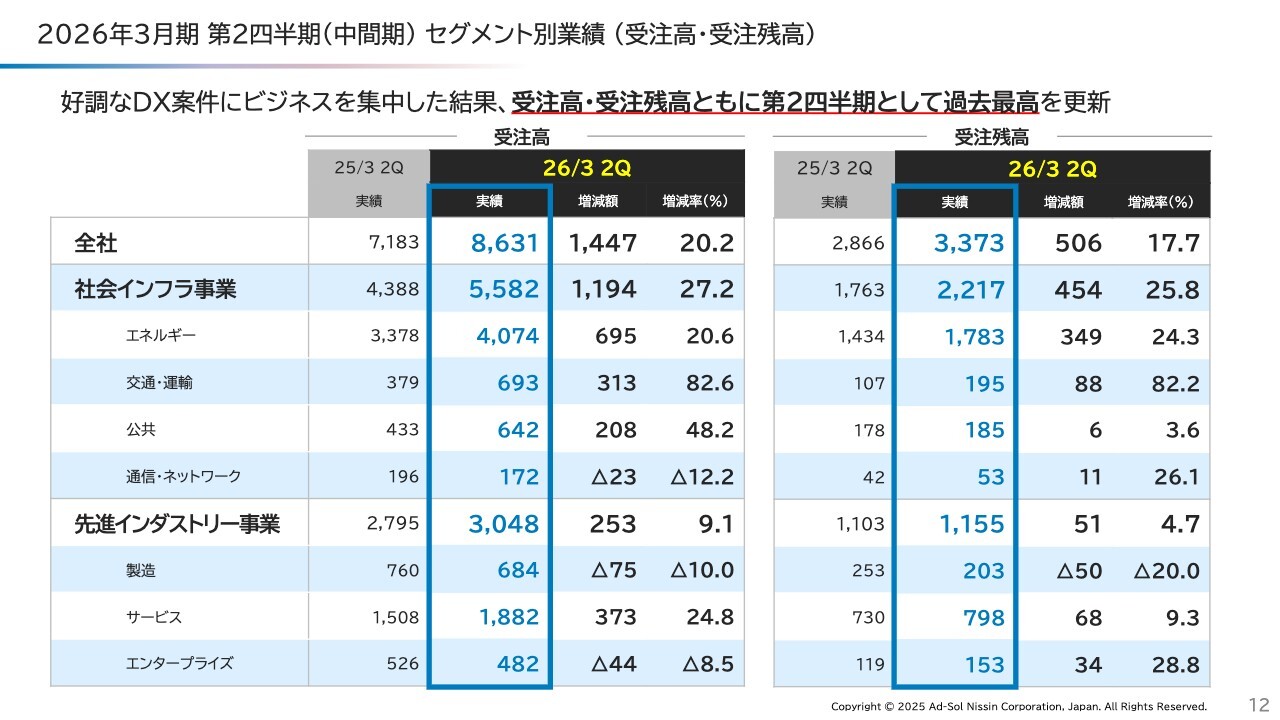Click the 26/3 2Q header above 受注高 table
Image resolution: width=1280 pixels, height=720 pixels.
pyautogui.click(x=587, y=167)
